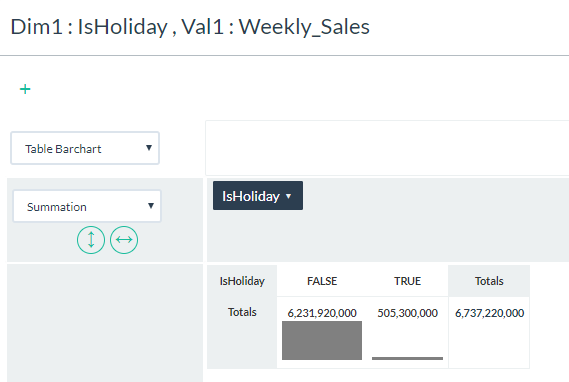This screenshot has height=382, width=569.
Task: Click the Totals row label
Action: click(x=242, y=312)
